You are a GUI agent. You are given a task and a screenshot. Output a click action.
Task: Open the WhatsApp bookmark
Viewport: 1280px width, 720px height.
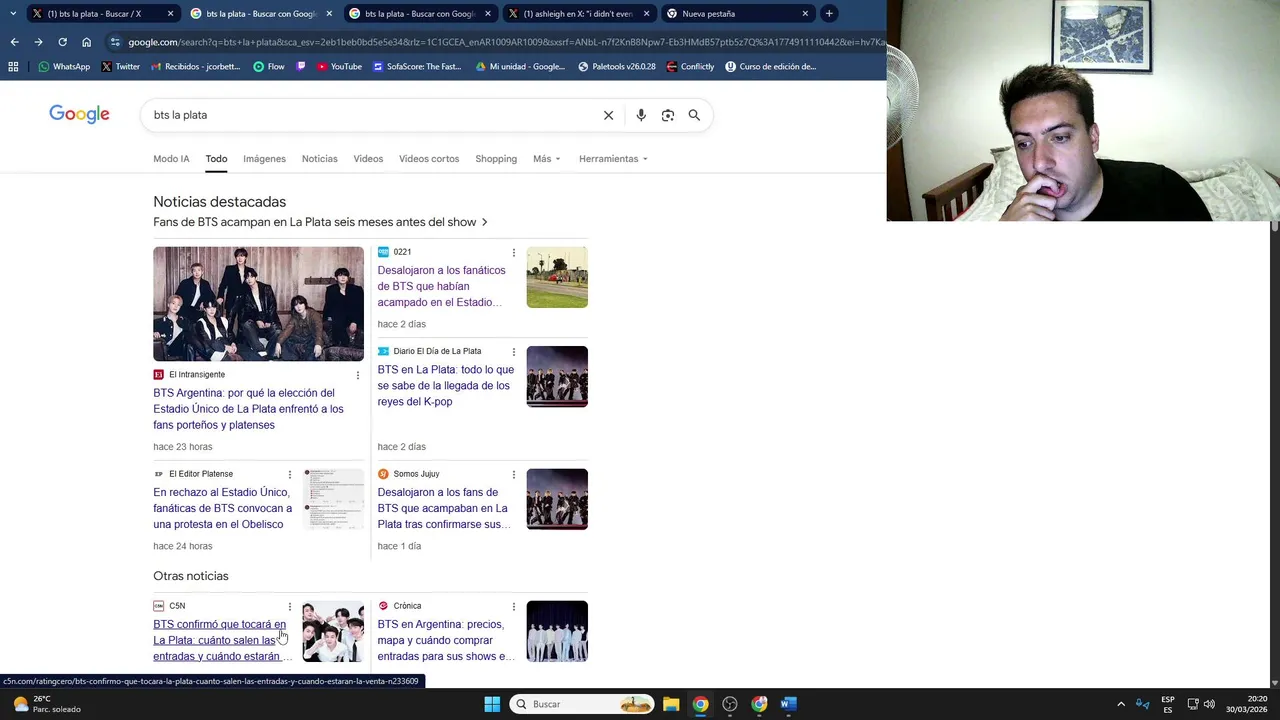[x=64, y=67]
